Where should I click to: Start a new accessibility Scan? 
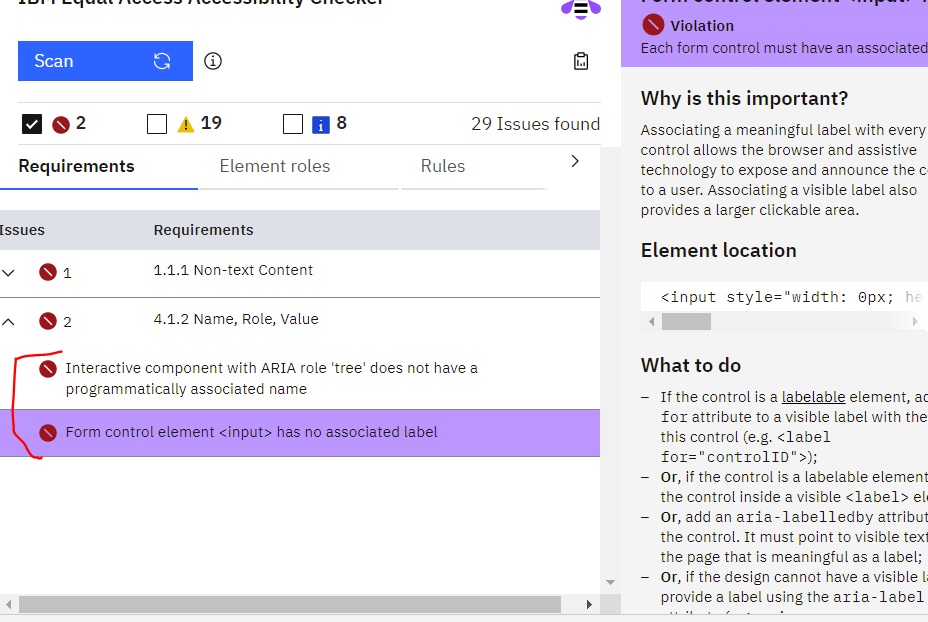pyautogui.click(x=105, y=61)
